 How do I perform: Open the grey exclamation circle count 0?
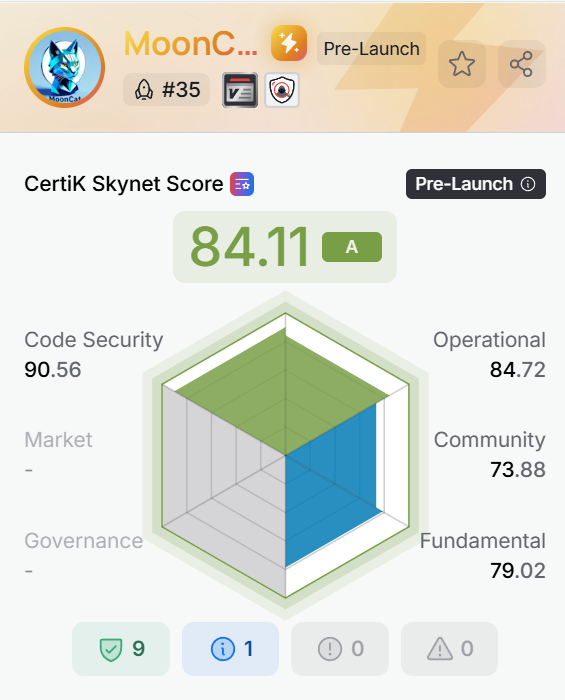pyautogui.click(x=340, y=649)
